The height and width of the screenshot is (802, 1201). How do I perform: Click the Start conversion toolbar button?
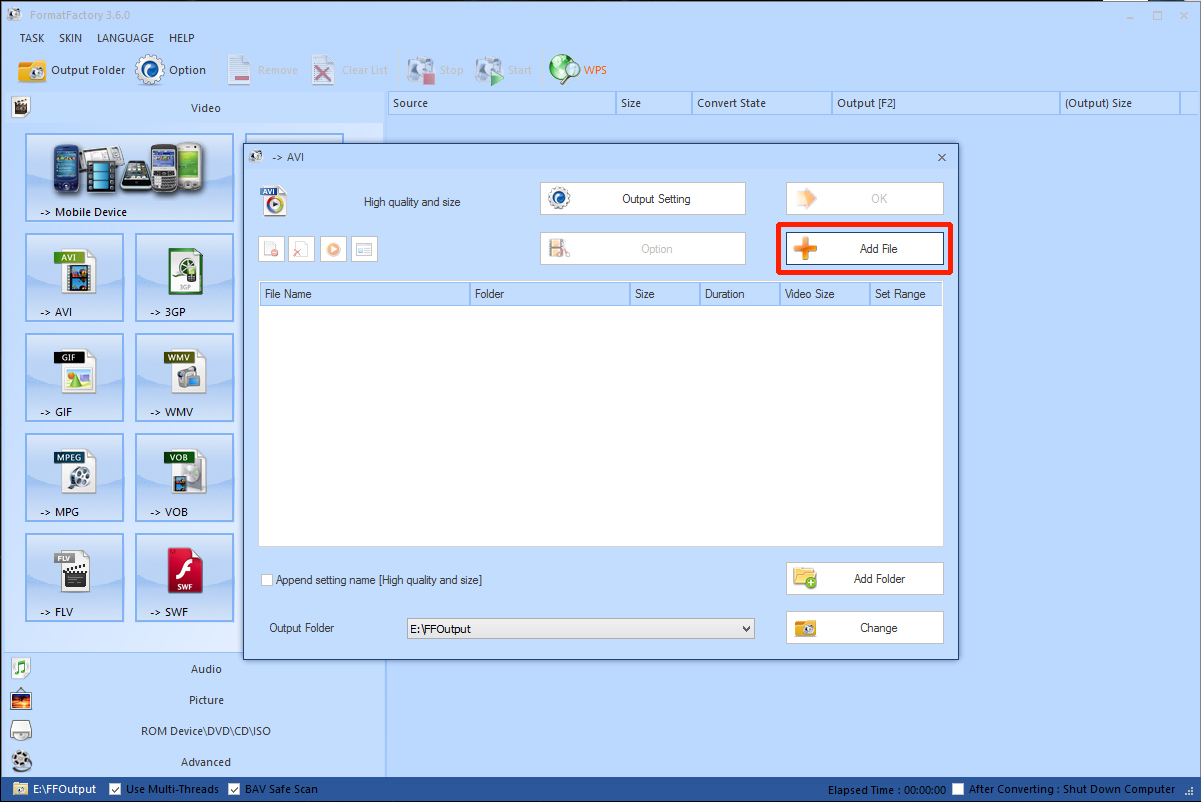tap(503, 70)
